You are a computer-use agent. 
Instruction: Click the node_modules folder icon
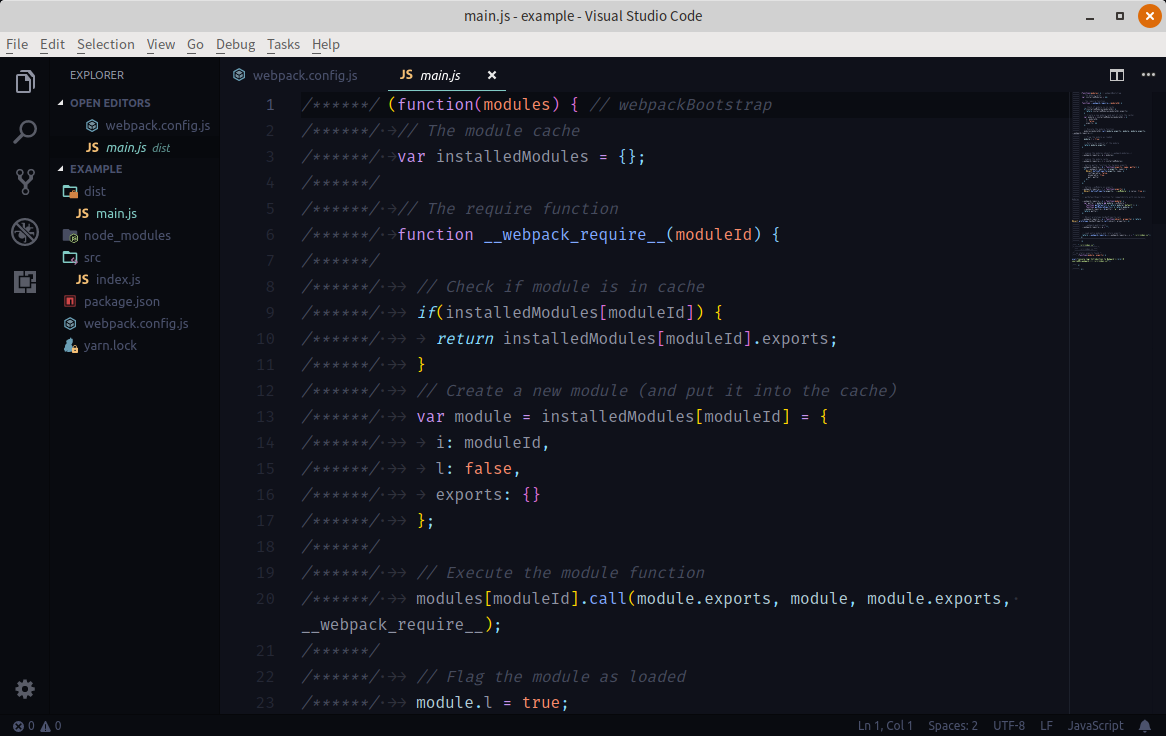(x=71, y=236)
